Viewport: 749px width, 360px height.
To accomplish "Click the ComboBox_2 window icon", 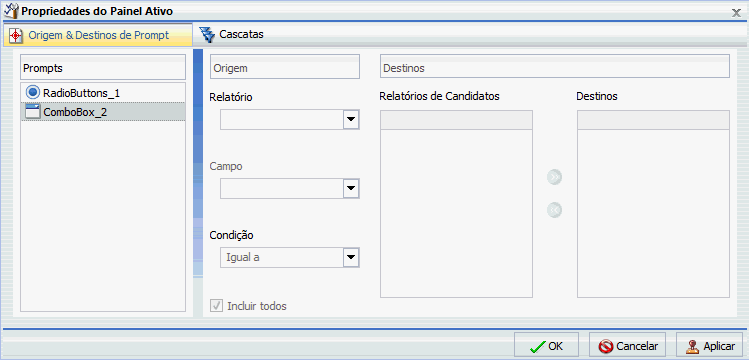I will pos(32,112).
